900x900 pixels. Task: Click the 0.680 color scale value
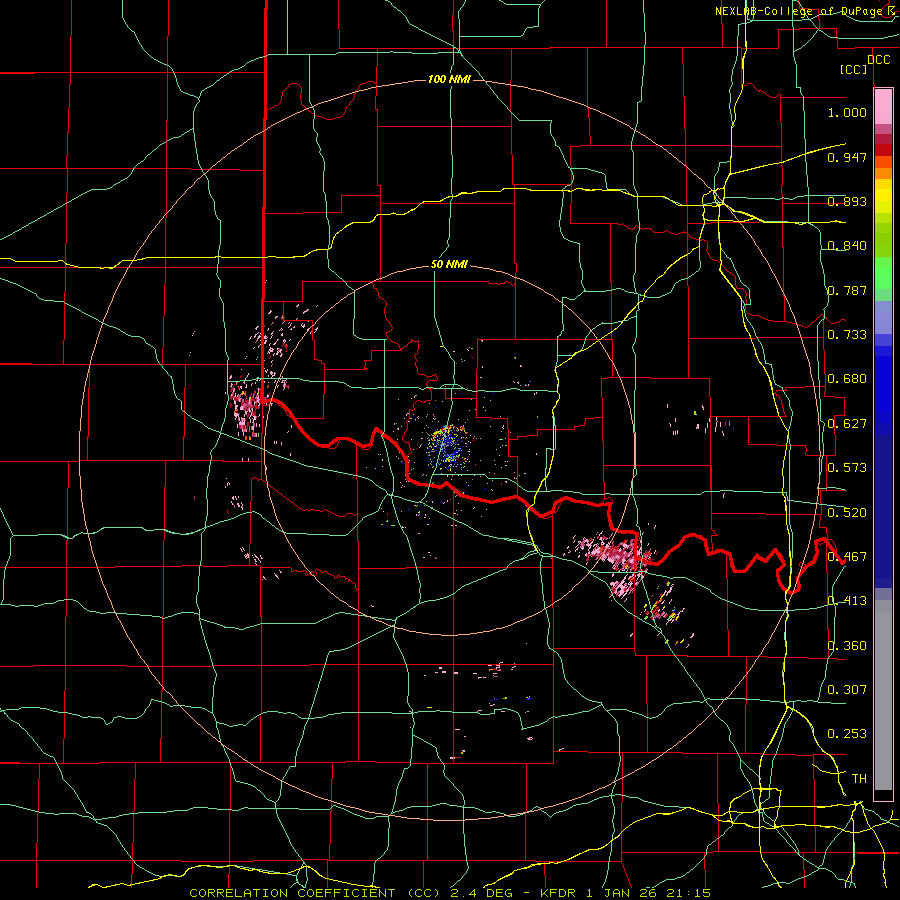tap(847, 379)
